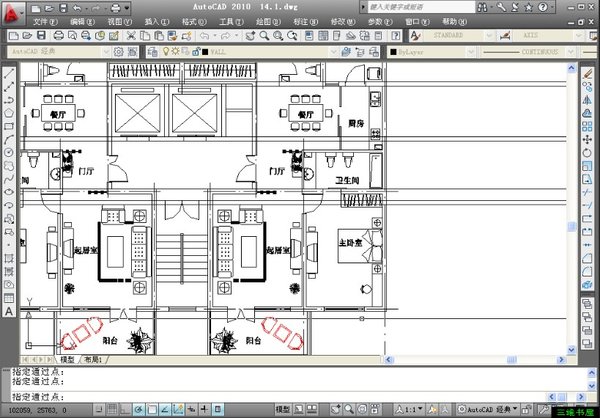The height and width of the screenshot is (418, 600).
Task: Select the multiline Text tool
Action: 9,310
